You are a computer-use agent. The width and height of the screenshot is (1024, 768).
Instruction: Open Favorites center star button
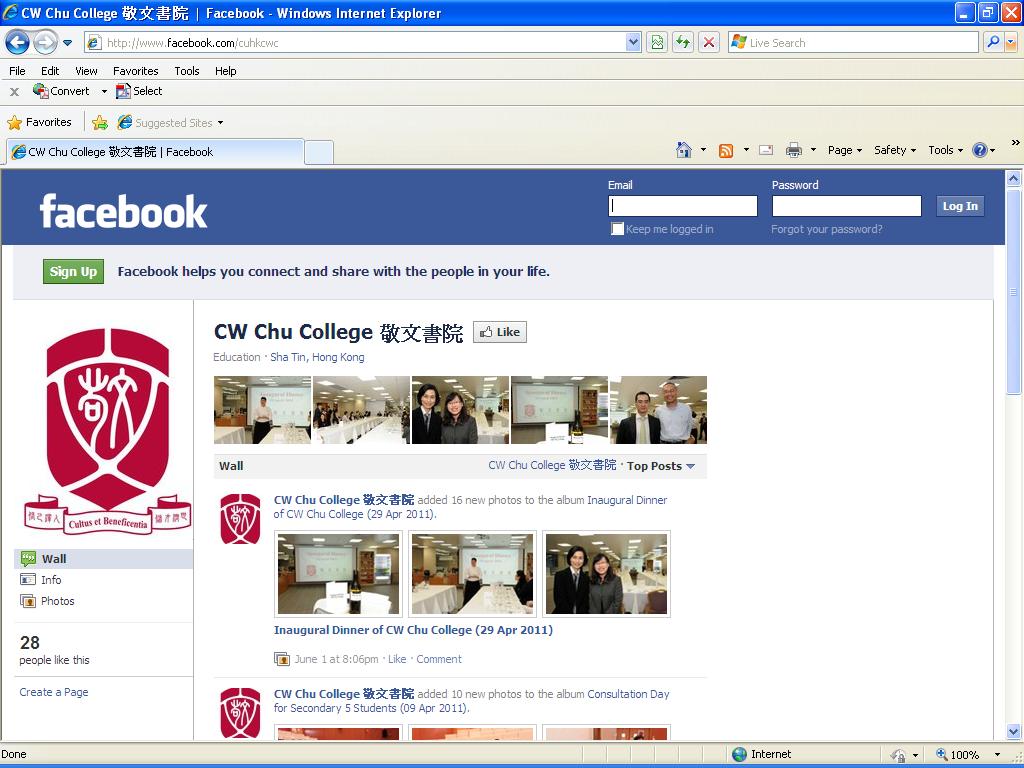(x=39, y=122)
